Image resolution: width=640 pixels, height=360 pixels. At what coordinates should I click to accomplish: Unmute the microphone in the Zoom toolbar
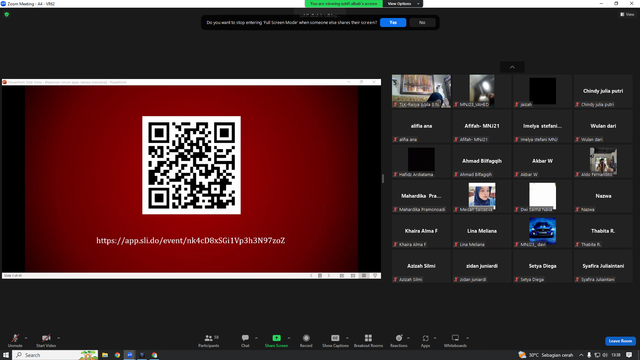click(x=15, y=340)
